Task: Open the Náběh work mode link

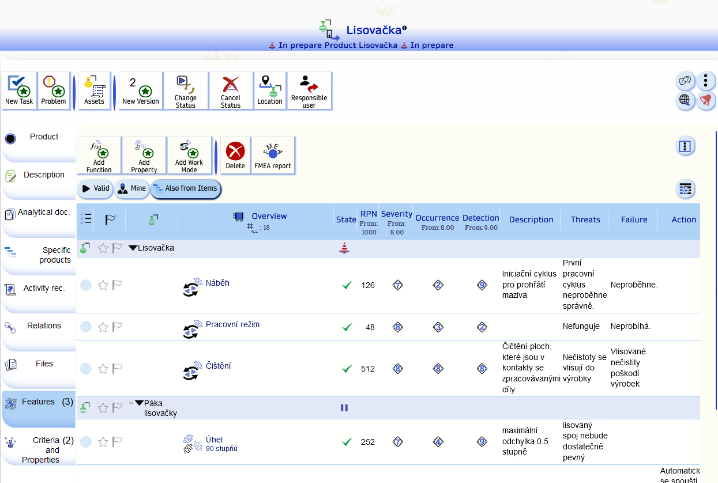Action: click(x=217, y=283)
